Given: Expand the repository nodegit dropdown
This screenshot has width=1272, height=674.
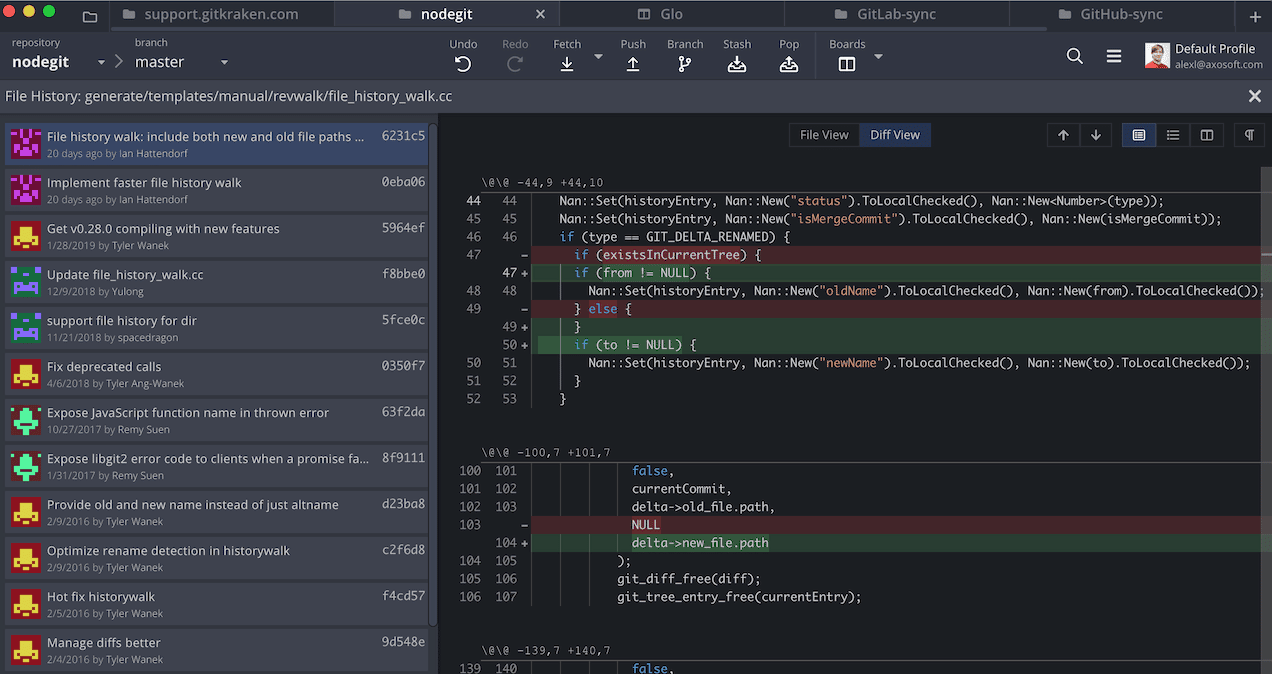Looking at the screenshot, I should click(x=101, y=62).
